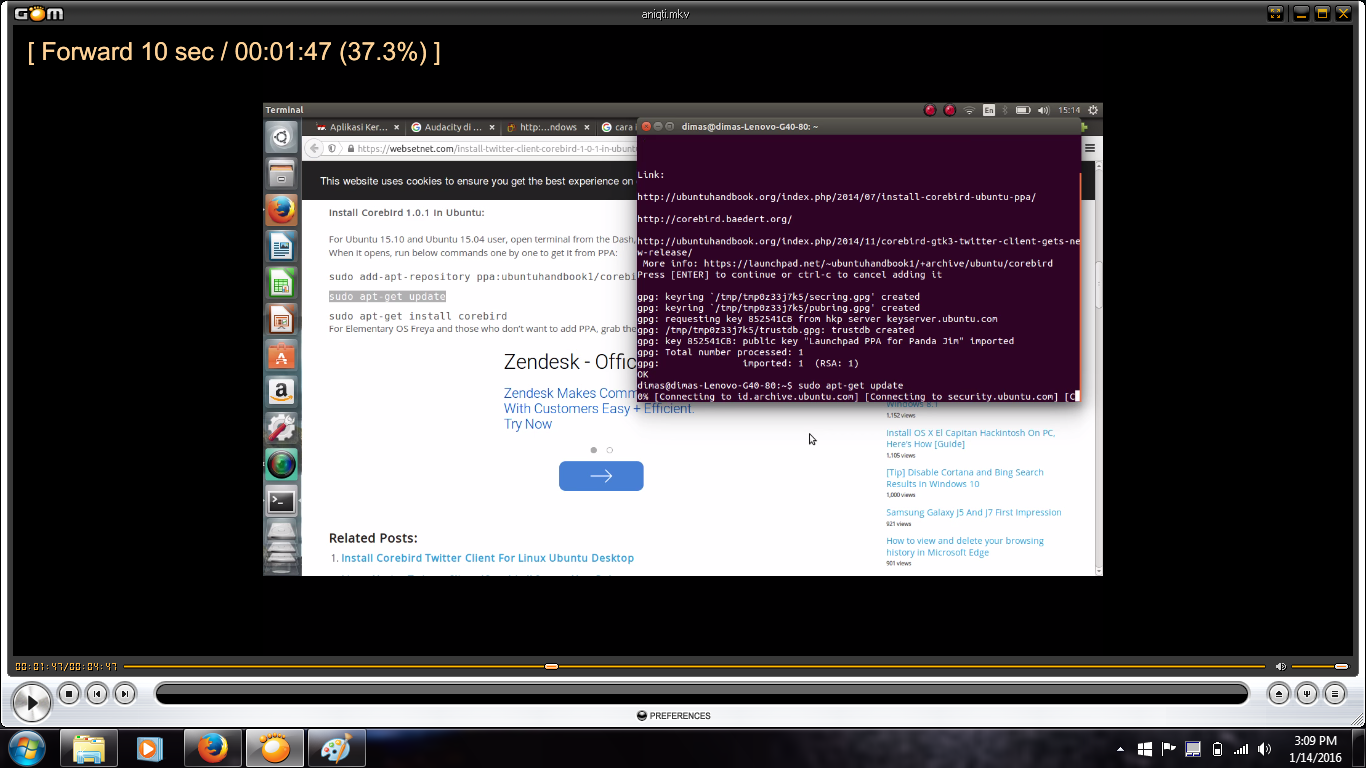Click the Firefox launcher icon in the video

click(x=282, y=210)
